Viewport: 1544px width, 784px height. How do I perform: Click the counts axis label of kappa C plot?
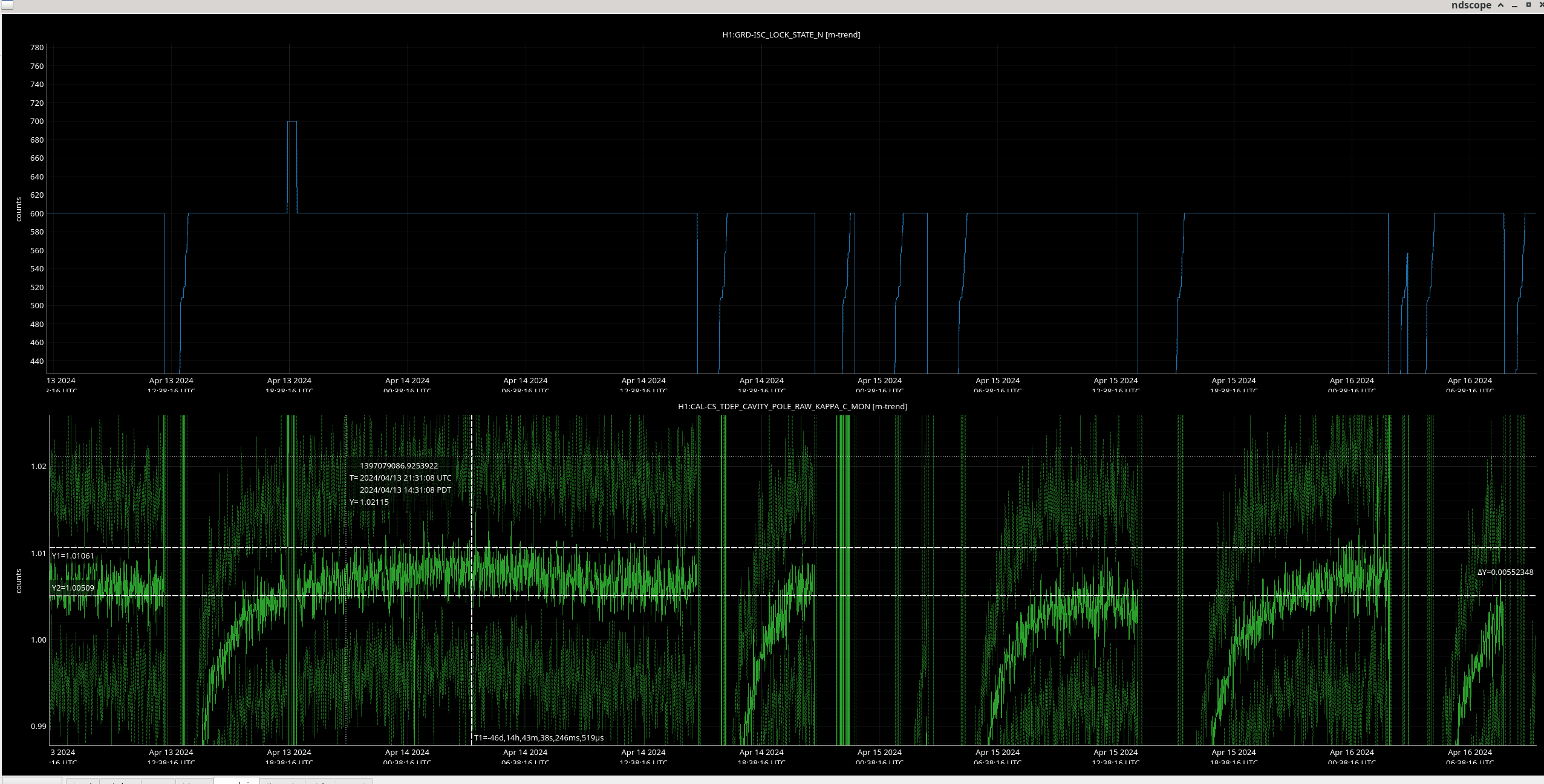click(x=19, y=581)
